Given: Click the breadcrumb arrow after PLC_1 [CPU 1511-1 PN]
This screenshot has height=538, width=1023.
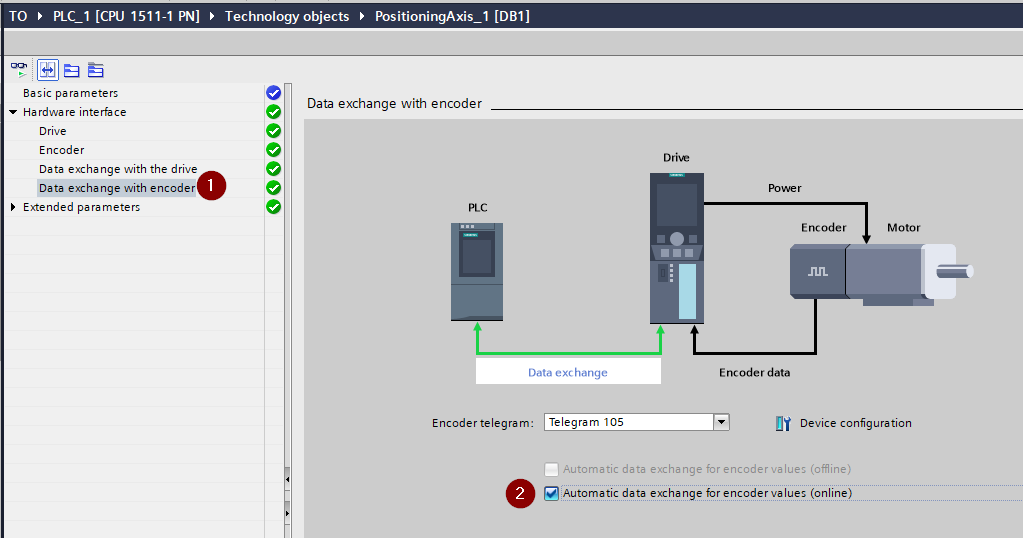Looking at the screenshot, I should click(x=212, y=16).
